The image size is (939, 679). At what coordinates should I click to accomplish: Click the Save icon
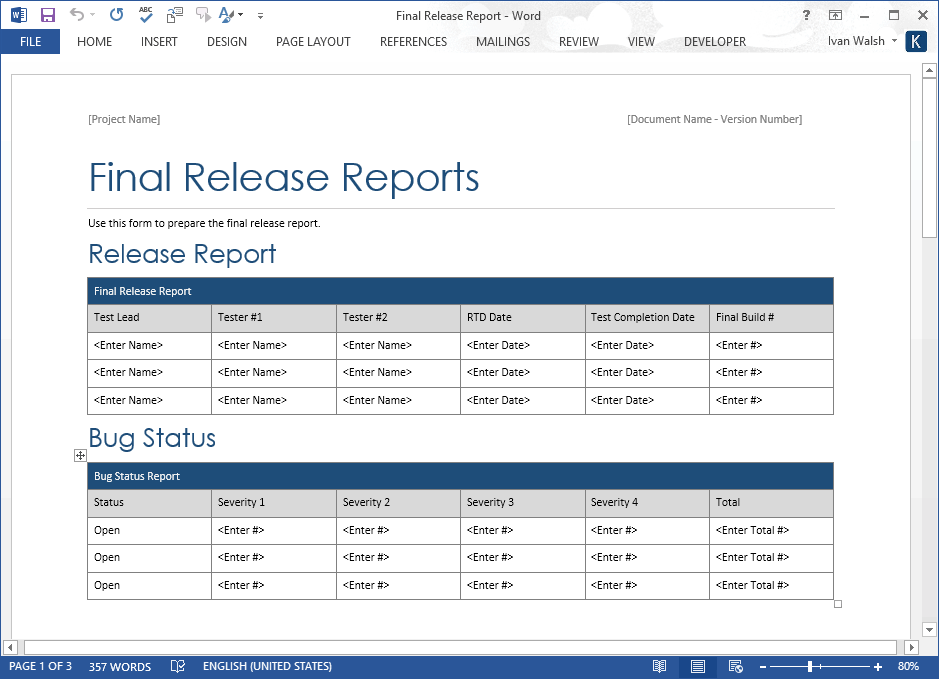48,15
